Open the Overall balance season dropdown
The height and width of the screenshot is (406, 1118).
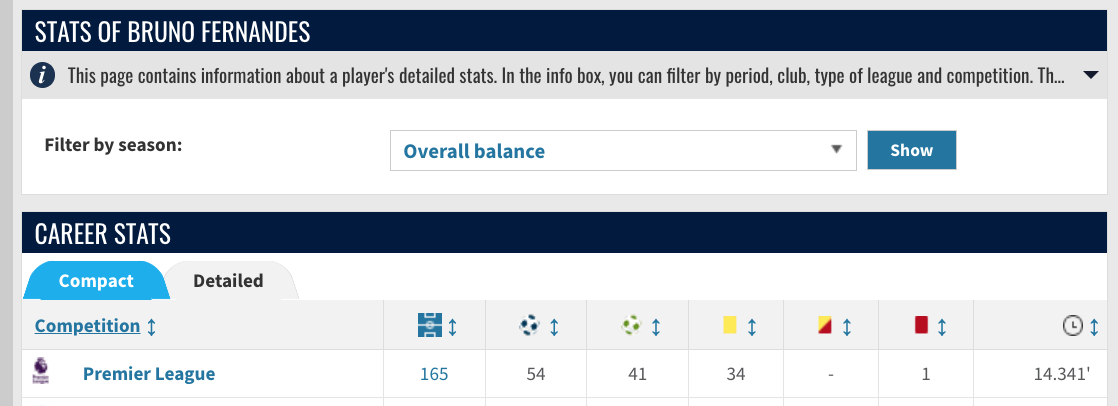pos(622,151)
